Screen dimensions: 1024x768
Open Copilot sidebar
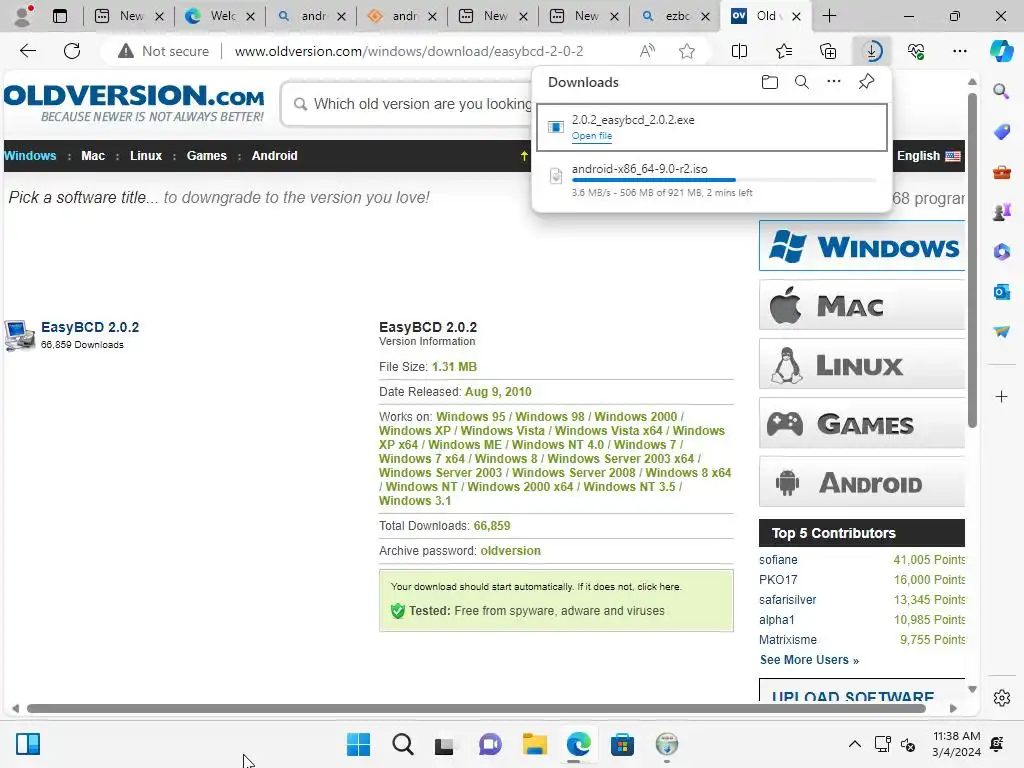point(1001,51)
